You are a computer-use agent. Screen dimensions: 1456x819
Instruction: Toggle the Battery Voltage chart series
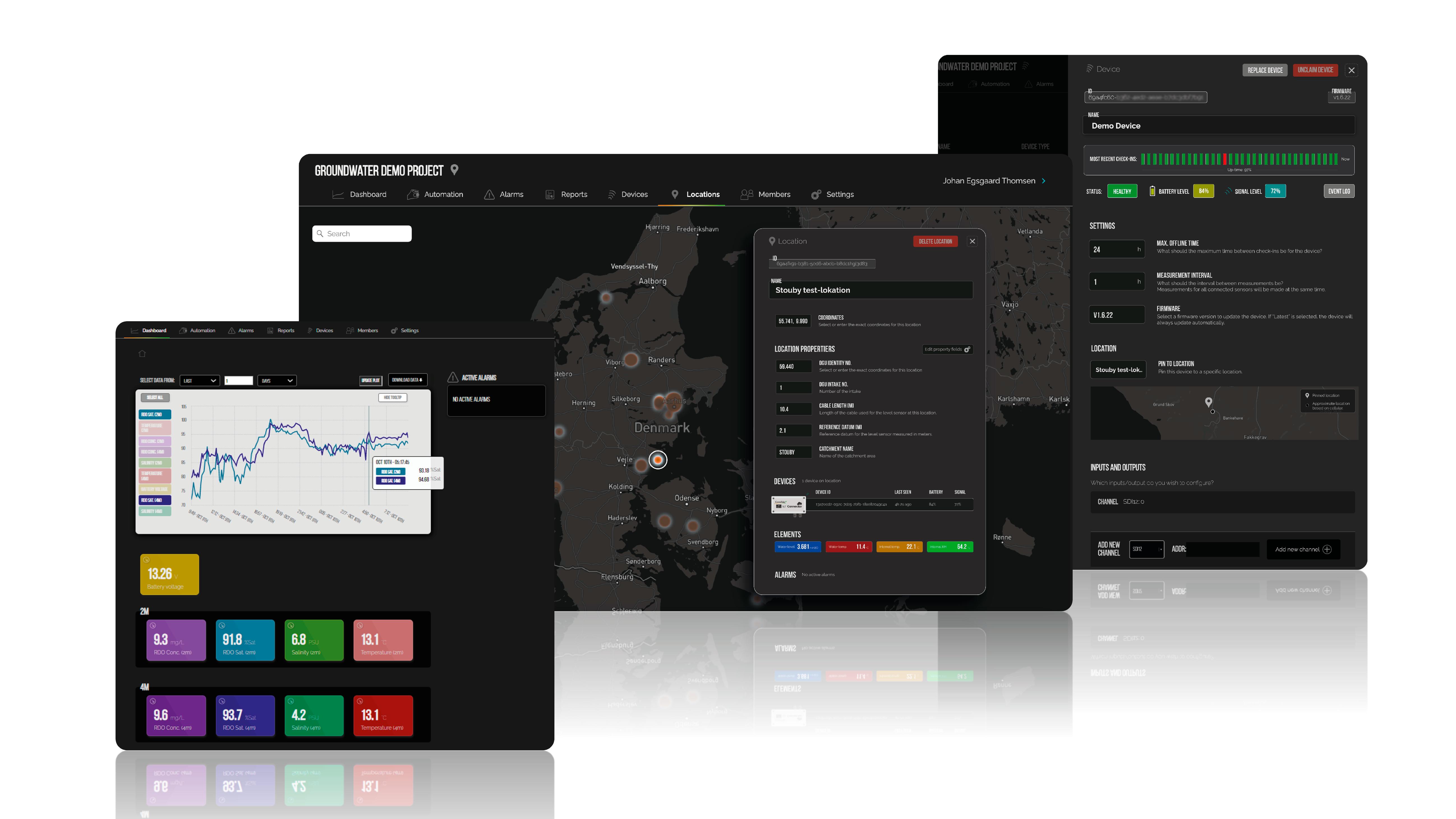click(x=155, y=489)
